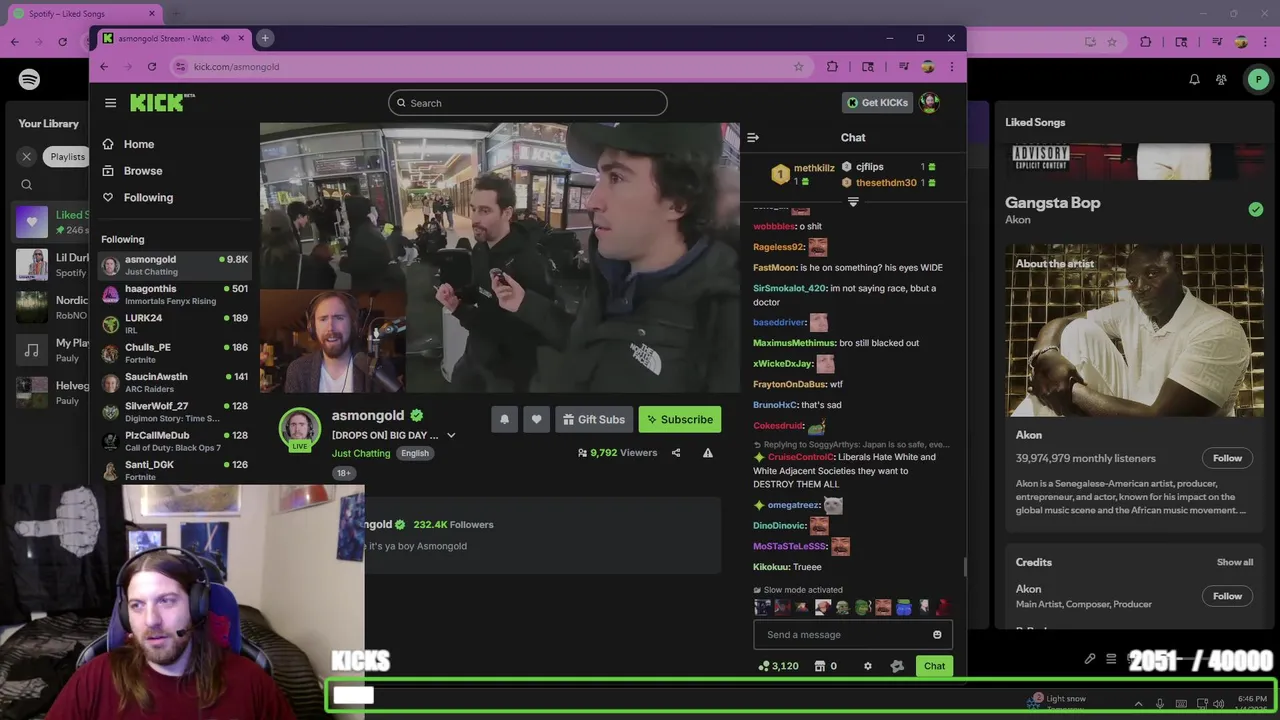Select Chulls_PE in the Following list
Viewport: 1280px width, 720px height.
pyautogui.click(x=174, y=353)
